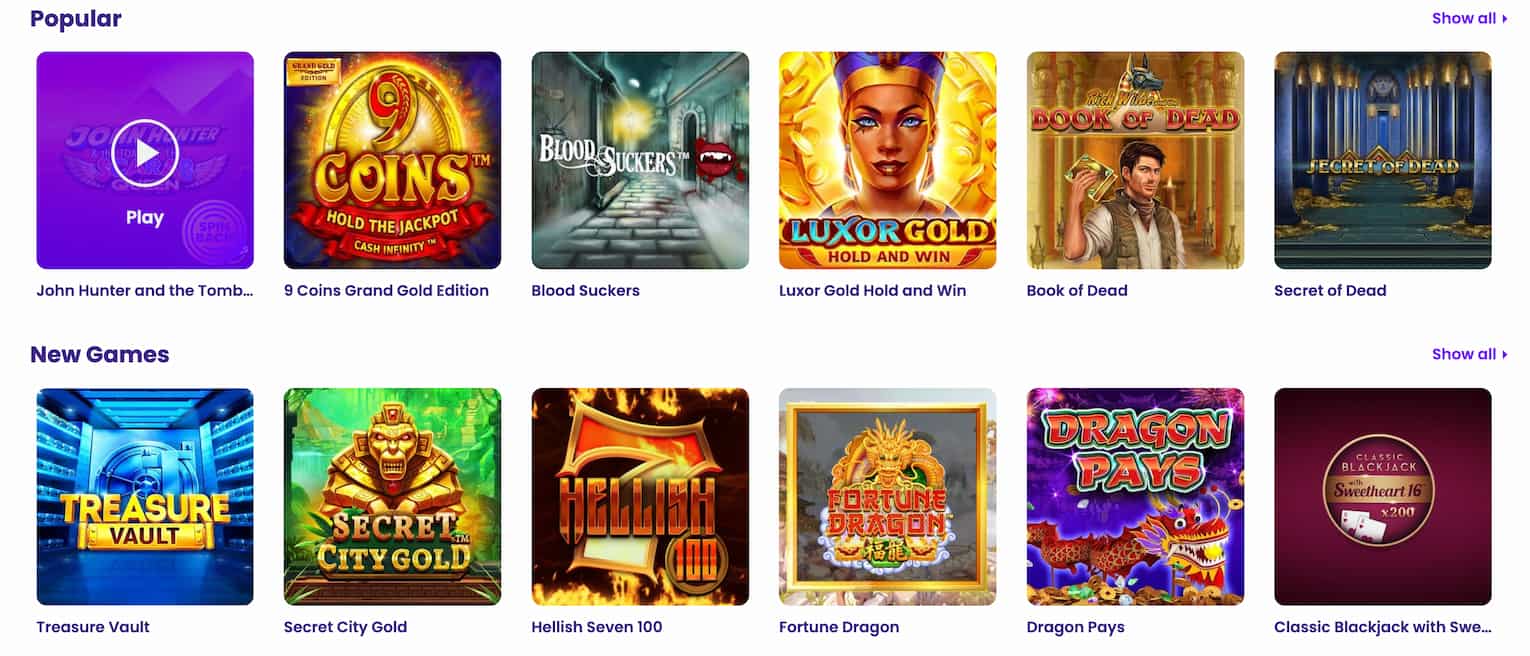Expand Popular section with Show all

click(x=1469, y=18)
